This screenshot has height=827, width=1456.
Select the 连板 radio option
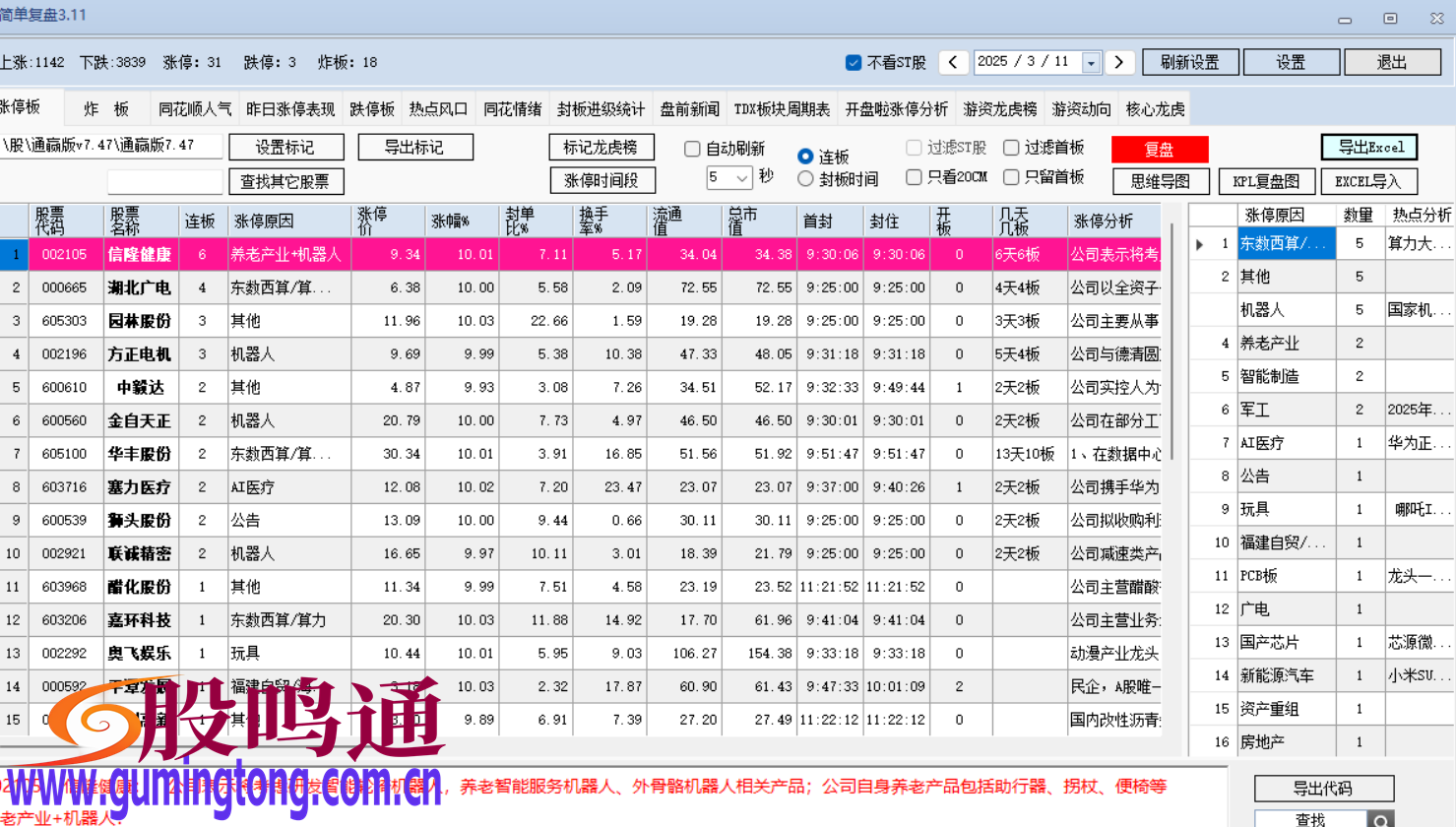click(x=805, y=157)
